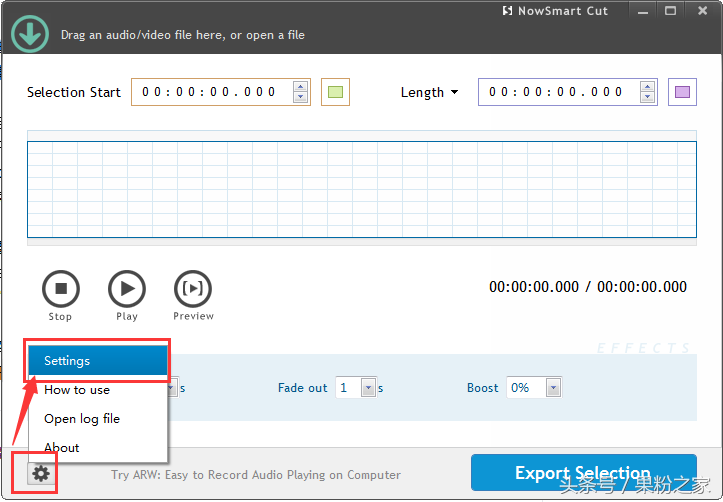Select Open log file menu entry
723x502 pixels.
98,419
